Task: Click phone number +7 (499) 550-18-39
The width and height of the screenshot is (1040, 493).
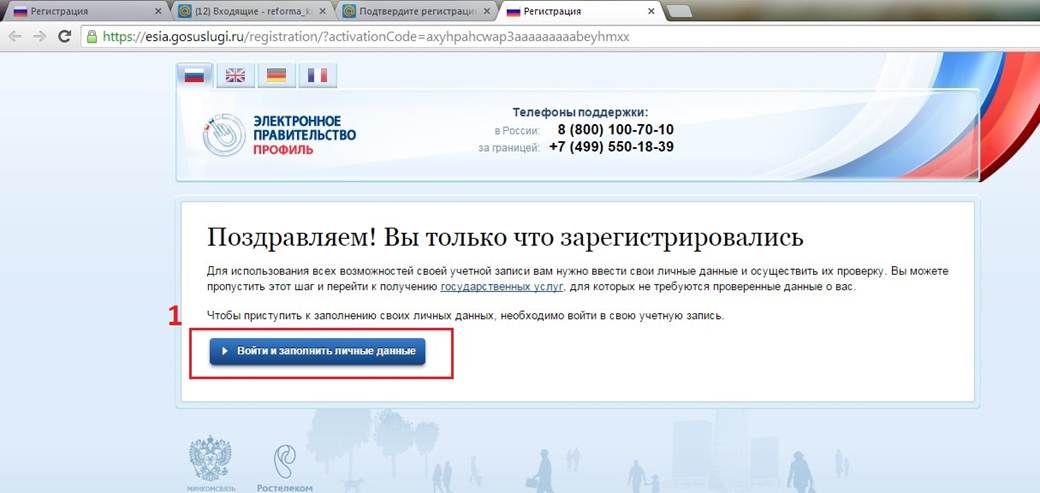Action: click(x=612, y=147)
